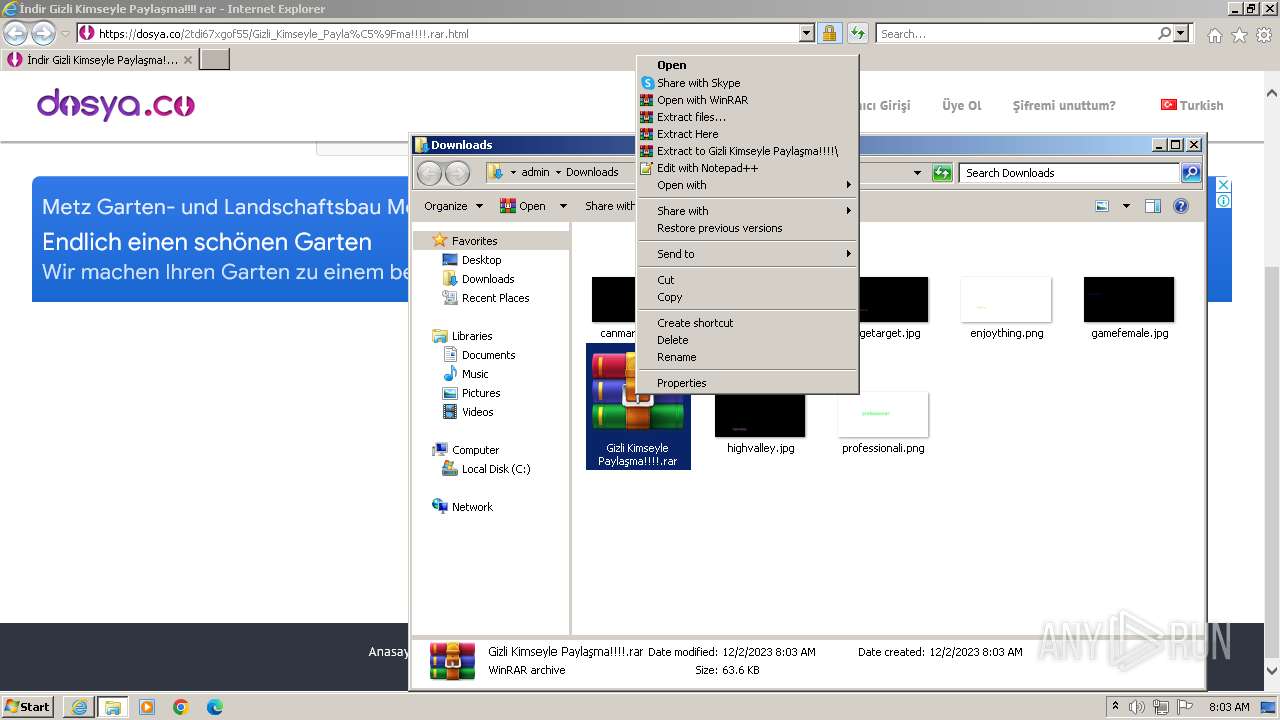Expand Send to submenu
1280x720 pixels.
[747, 254]
